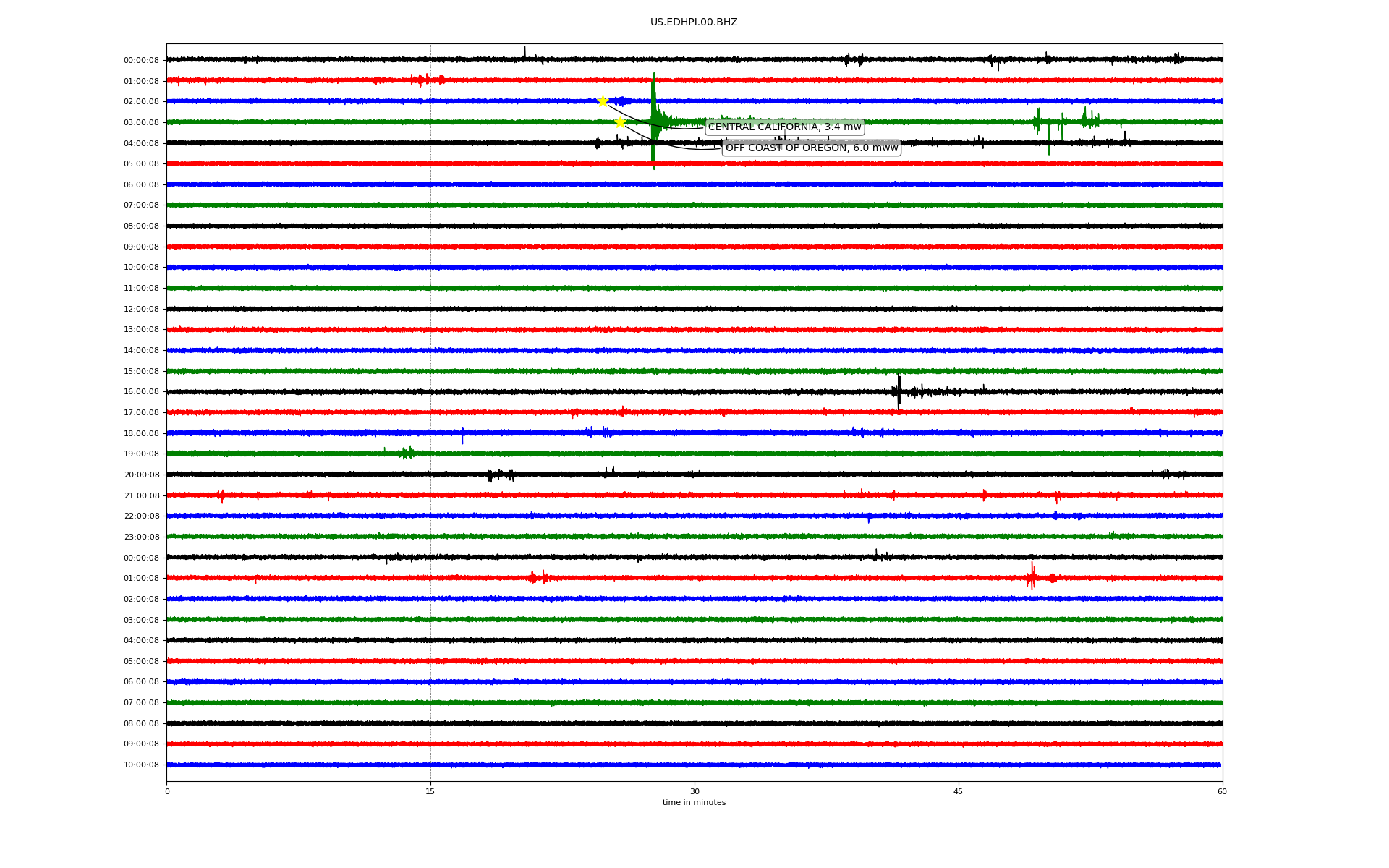The image size is (1389, 868).
Task: Click the OFF COAST OF OREGON label
Action: (811, 148)
